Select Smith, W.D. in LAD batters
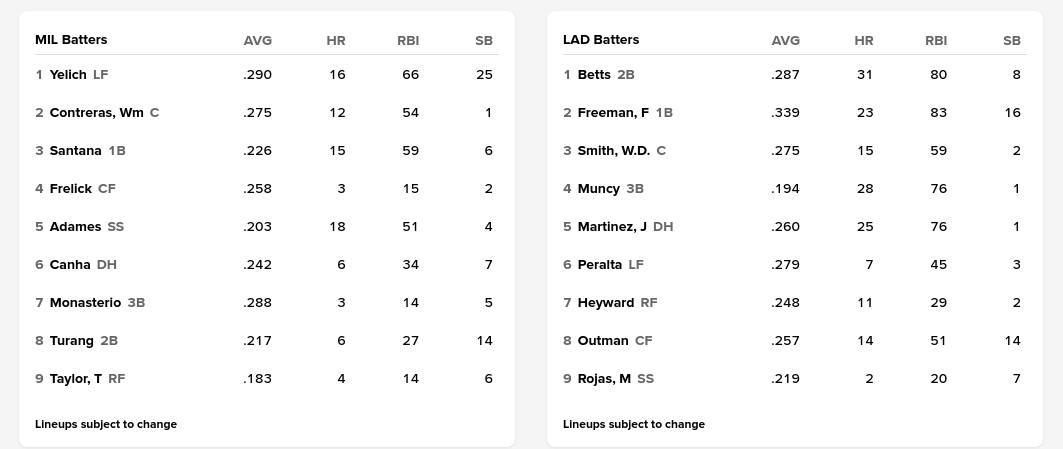This screenshot has height=449, width=1063. click(614, 151)
